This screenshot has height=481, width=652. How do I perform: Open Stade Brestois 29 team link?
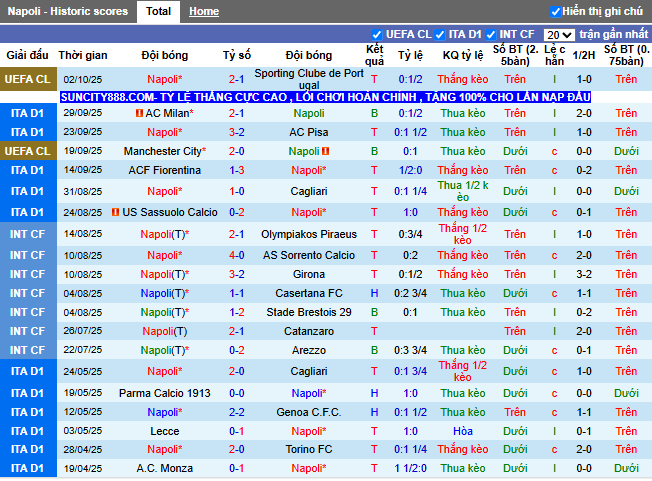(309, 312)
